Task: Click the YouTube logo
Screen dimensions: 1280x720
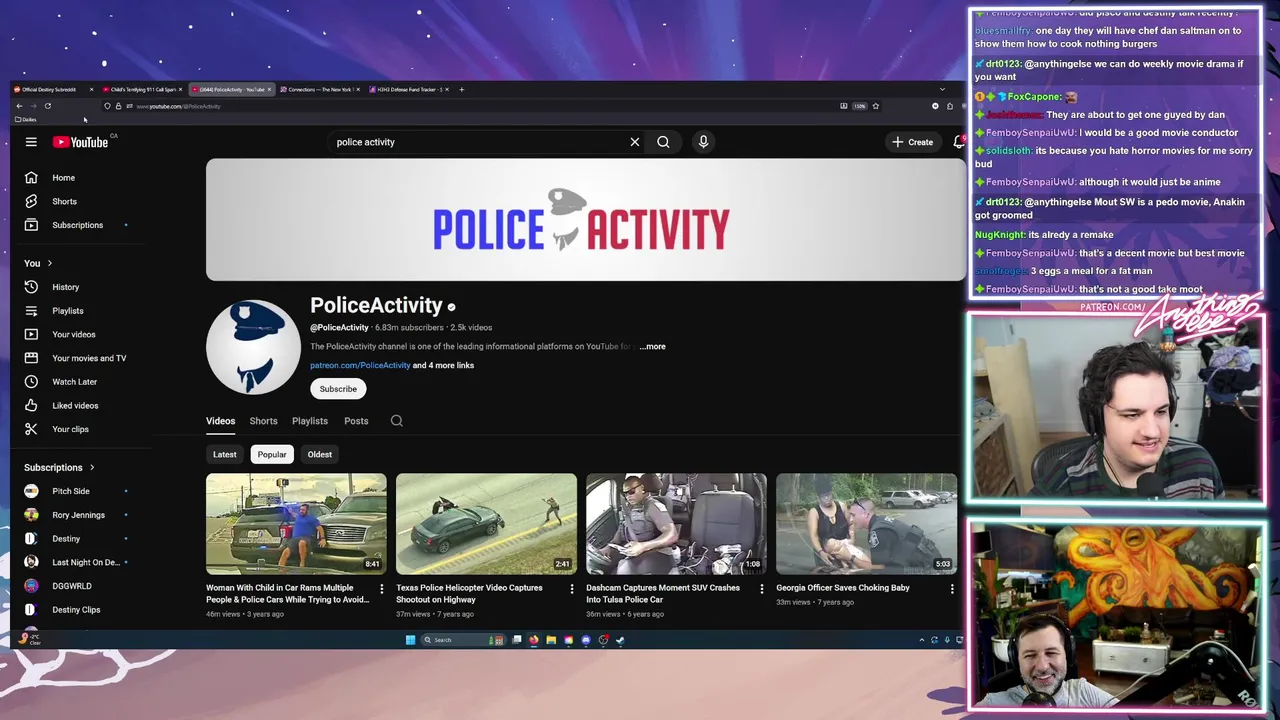Action: (x=81, y=142)
